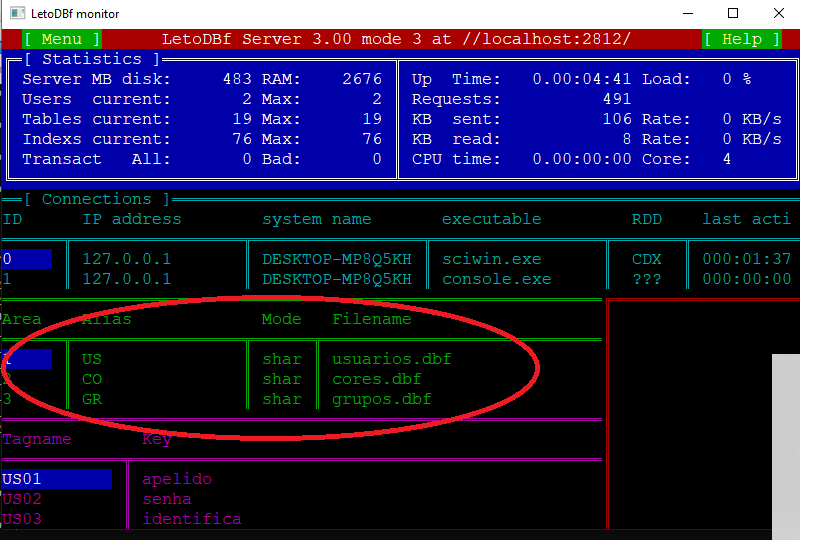The height and width of the screenshot is (540, 819).
Task: Click the Up Time value 0.00:04:41
Action: (581, 79)
